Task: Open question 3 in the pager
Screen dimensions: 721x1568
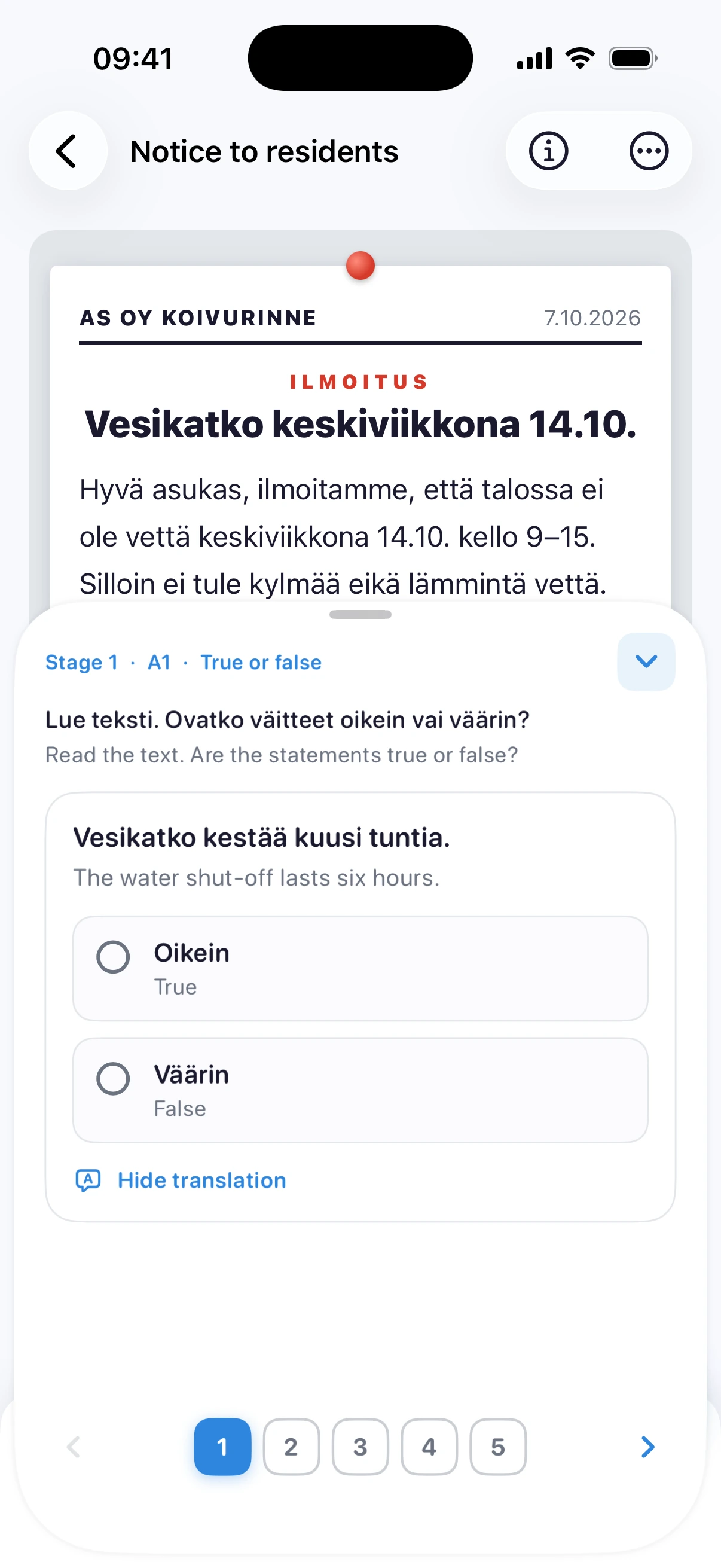Action: pos(360,1447)
